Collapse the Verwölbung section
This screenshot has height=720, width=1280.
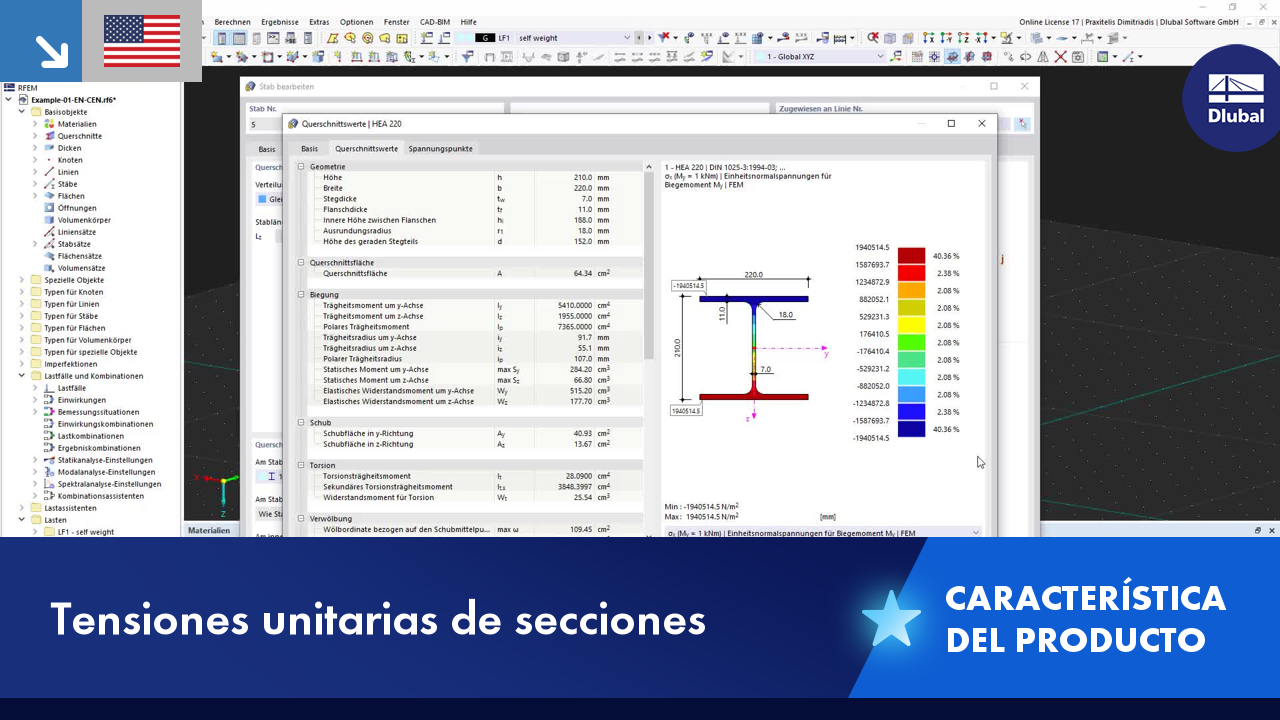click(302, 519)
